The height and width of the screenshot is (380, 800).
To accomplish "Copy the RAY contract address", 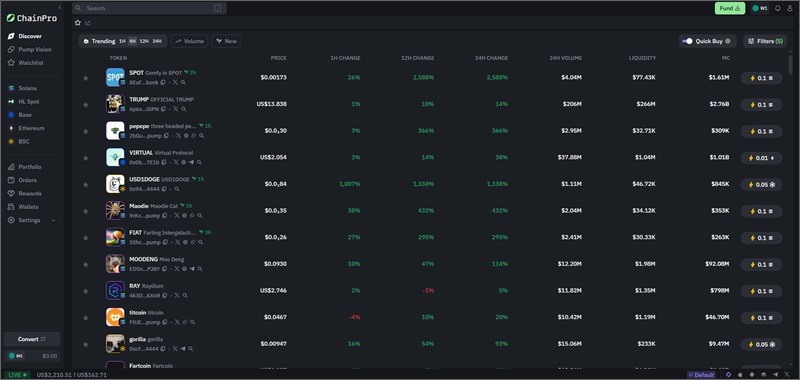I will [164, 295].
